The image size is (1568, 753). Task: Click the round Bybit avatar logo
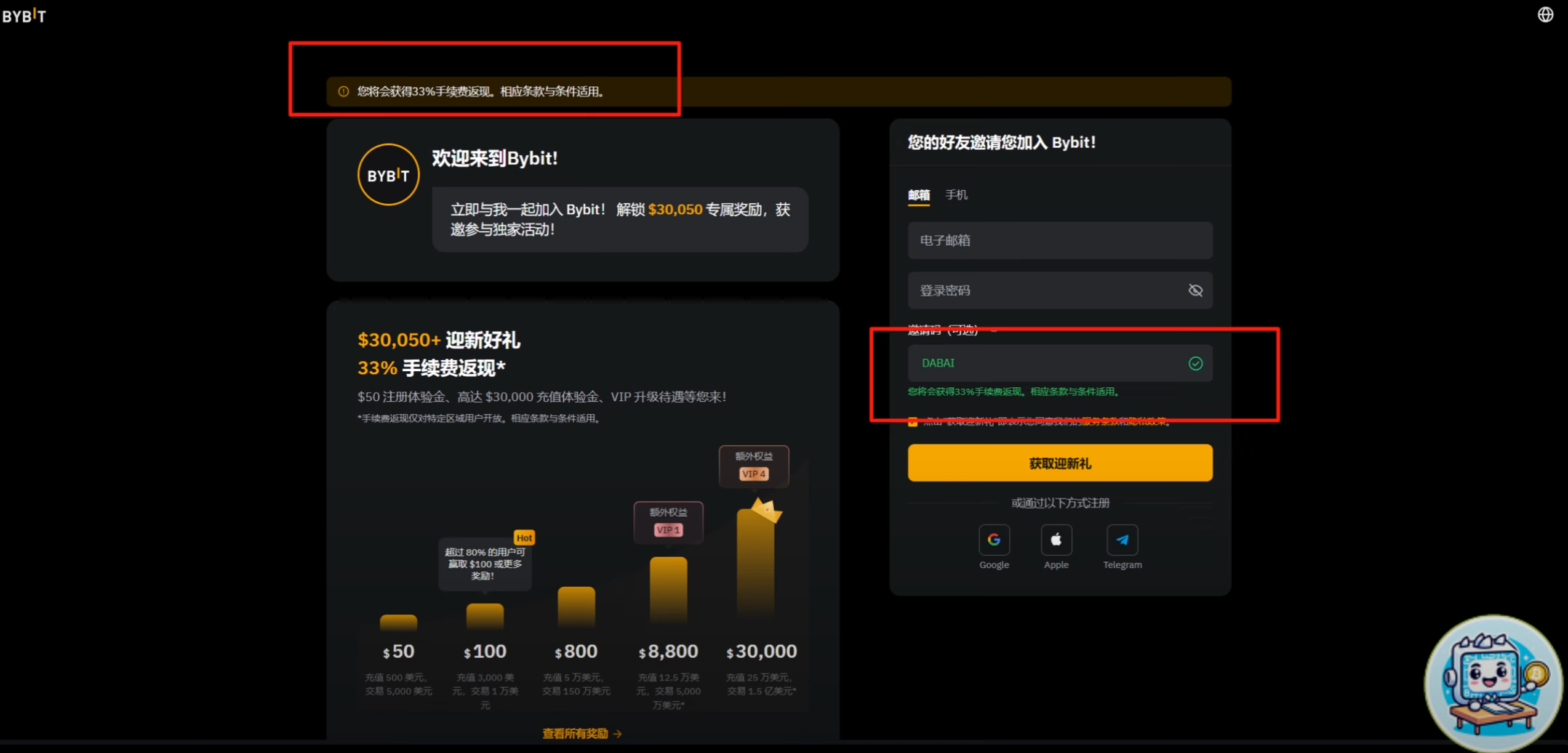tap(388, 175)
